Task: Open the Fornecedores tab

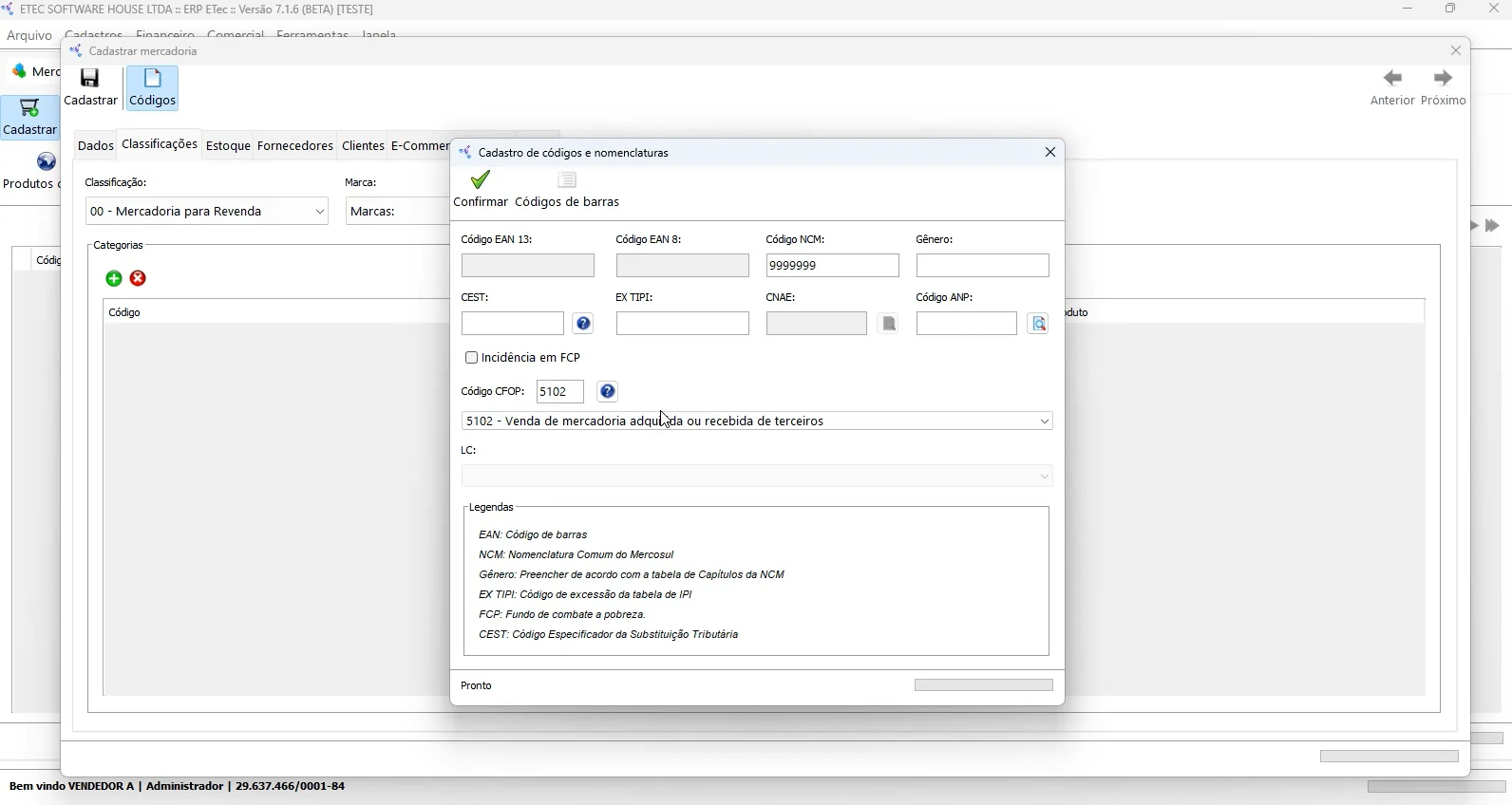Action: click(x=295, y=146)
